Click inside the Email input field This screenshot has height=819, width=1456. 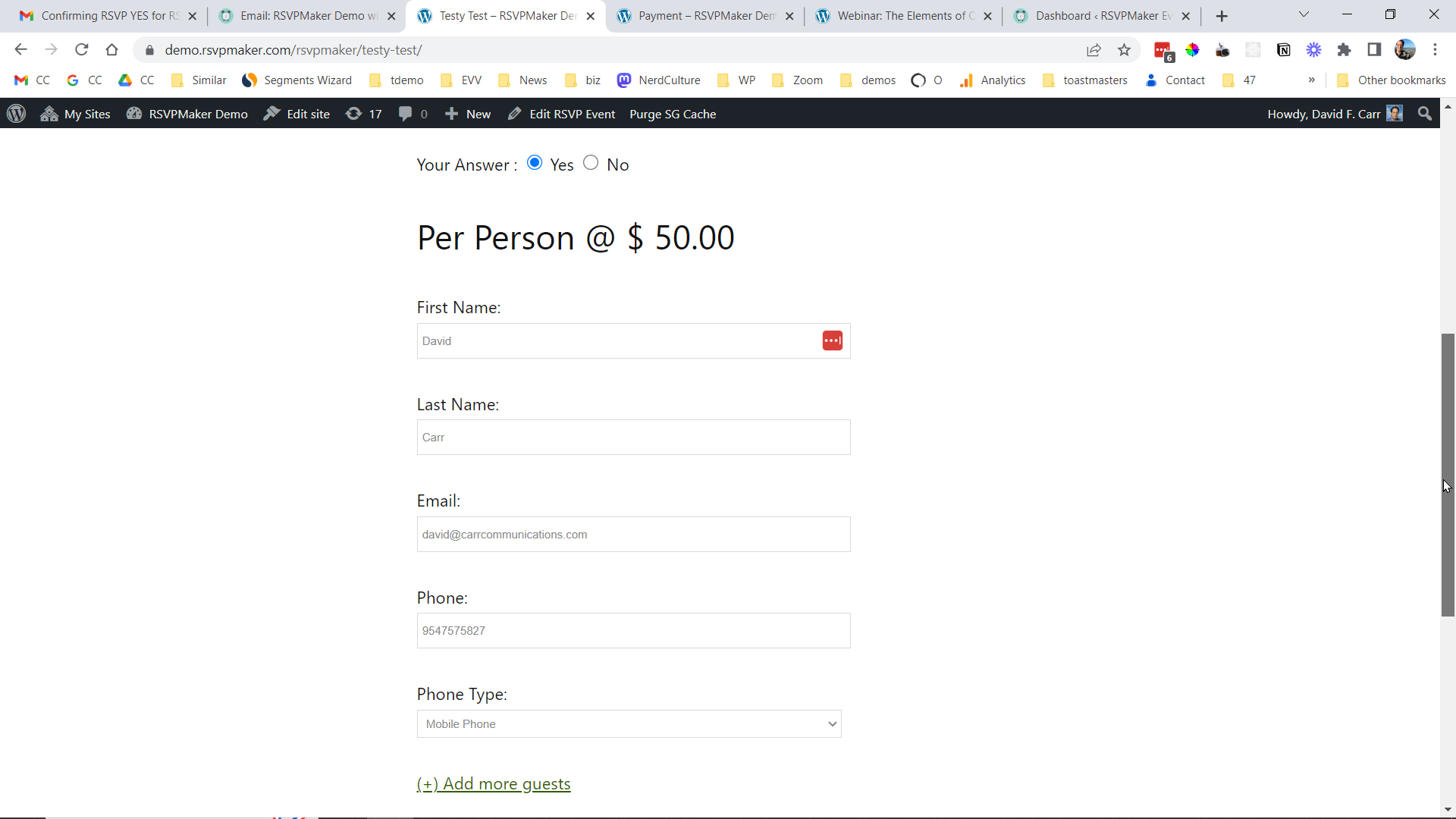coord(633,534)
